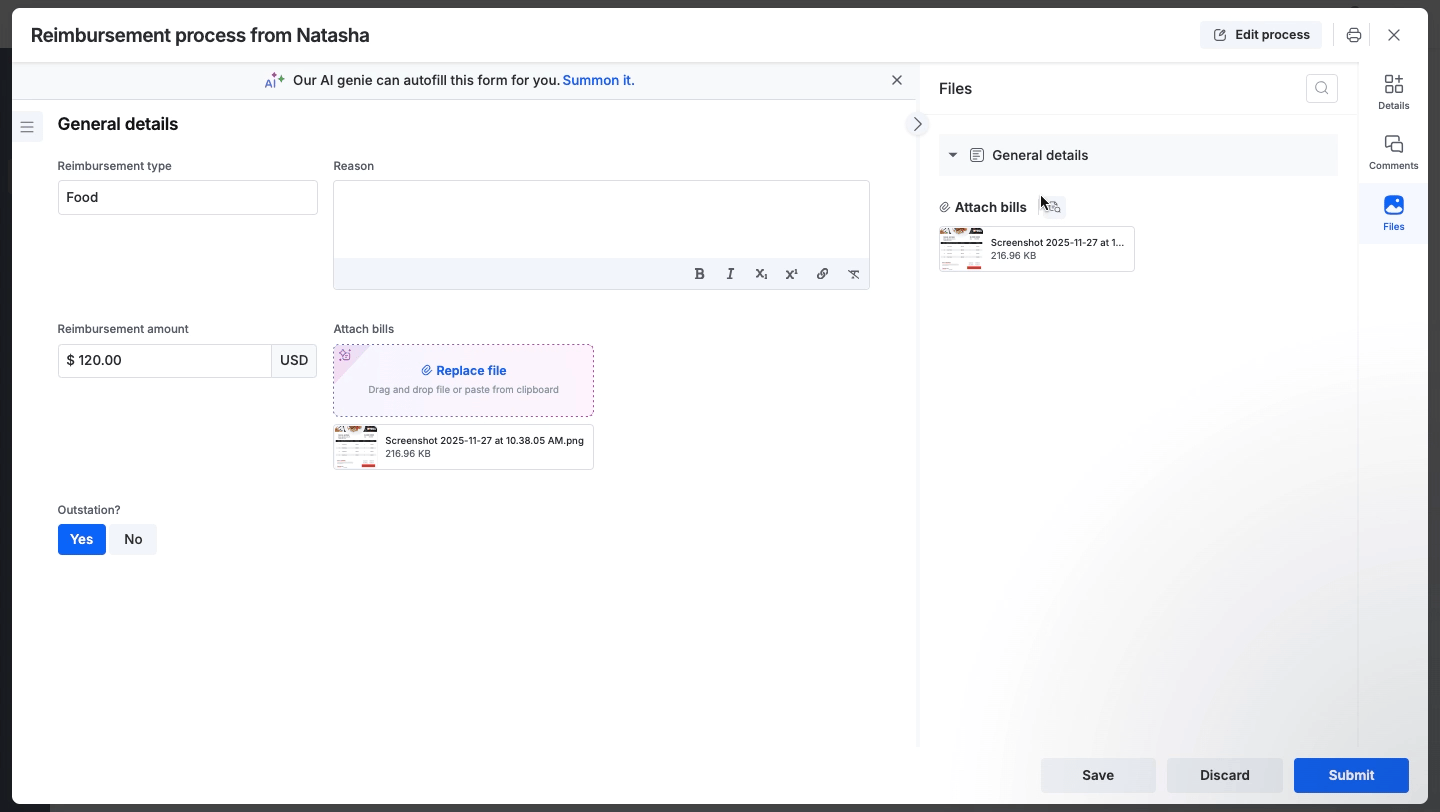The image size is (1440, 812).
Task: Collapse the right side panel with chevron
Action: click(917, 124)
